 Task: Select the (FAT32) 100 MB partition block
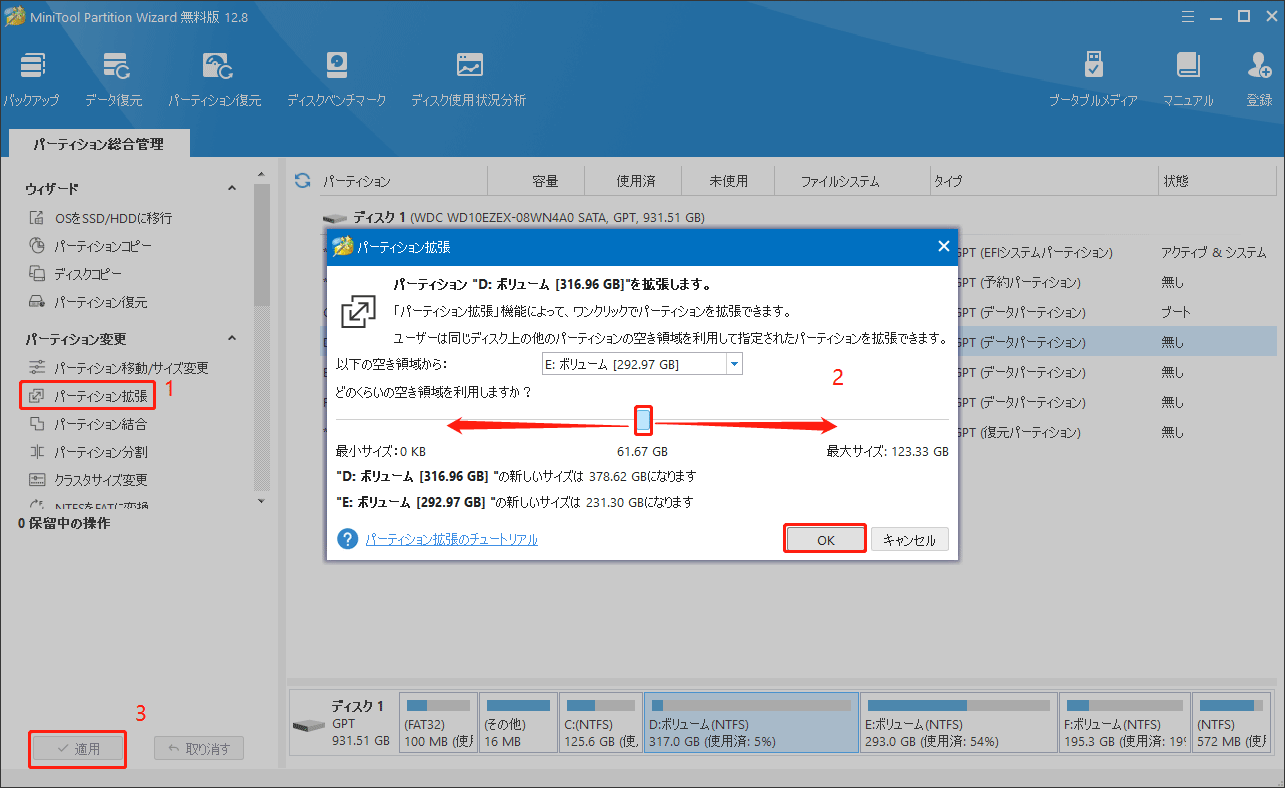(x=437, y=722)
